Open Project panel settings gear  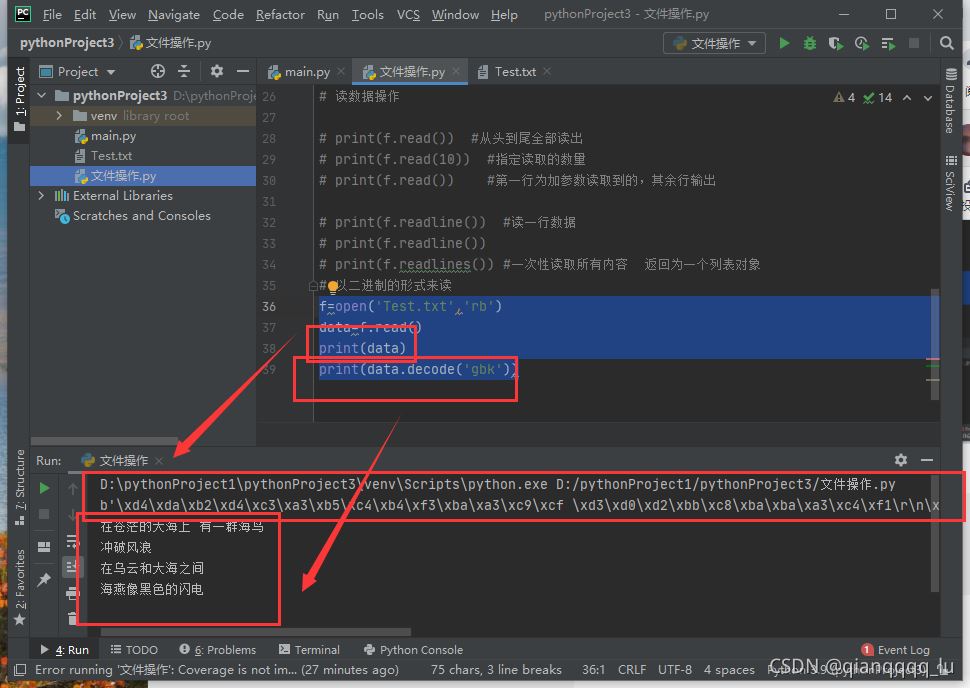[x=217, y=71]
